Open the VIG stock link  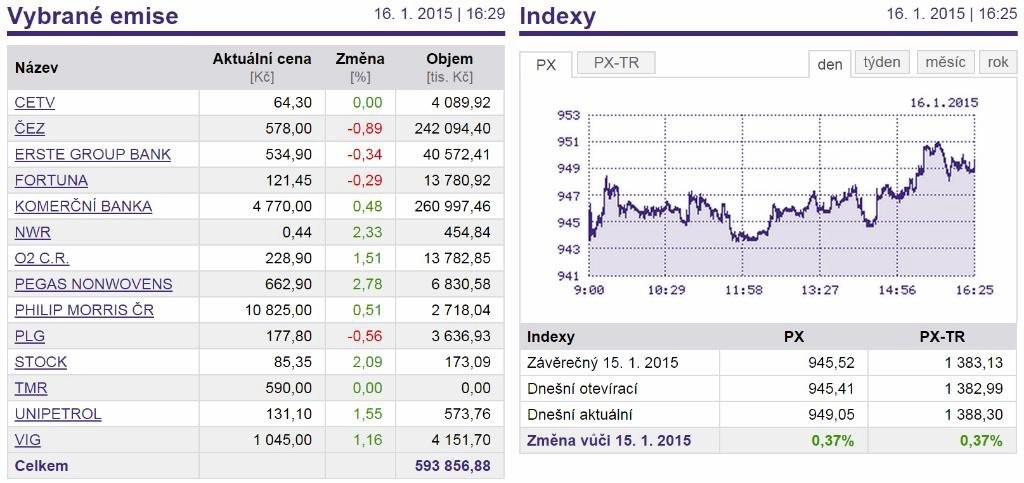tap(27, 440)
